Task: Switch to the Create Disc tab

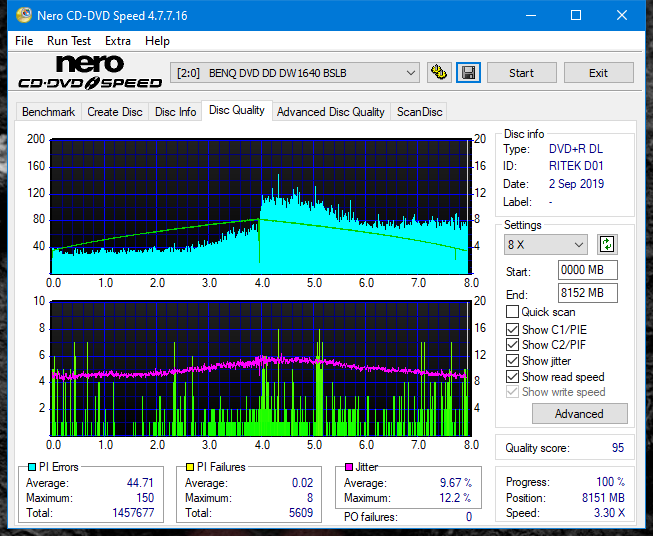Action: point(115,112)
